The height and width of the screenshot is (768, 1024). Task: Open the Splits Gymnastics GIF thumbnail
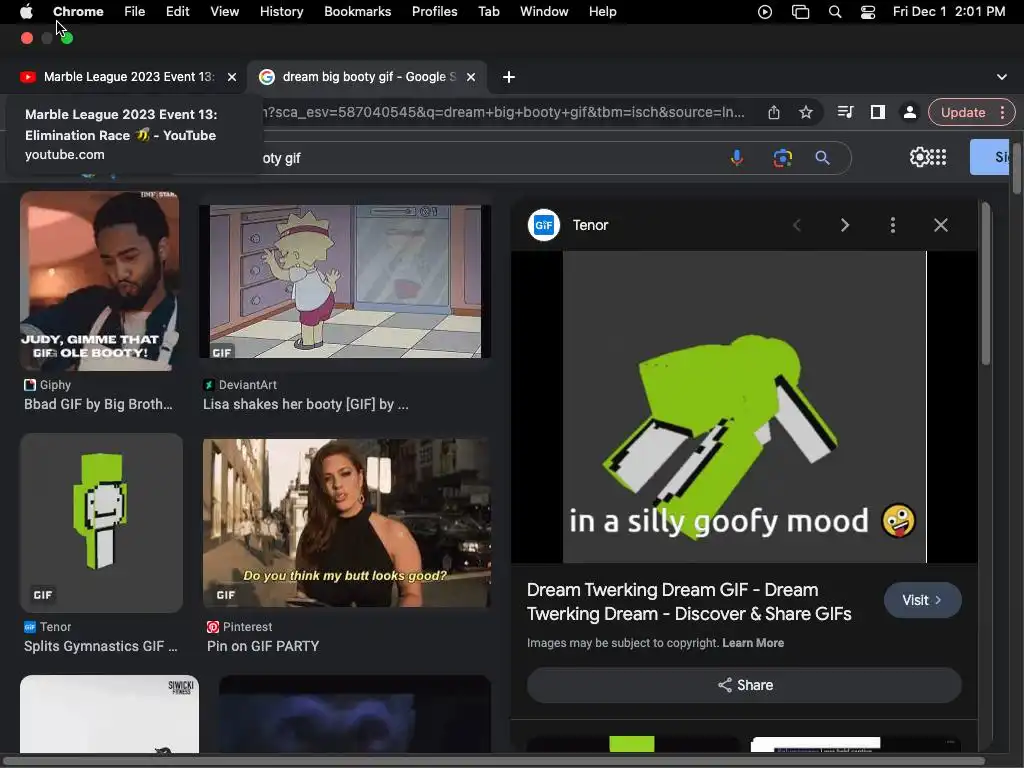pos(101,522)
